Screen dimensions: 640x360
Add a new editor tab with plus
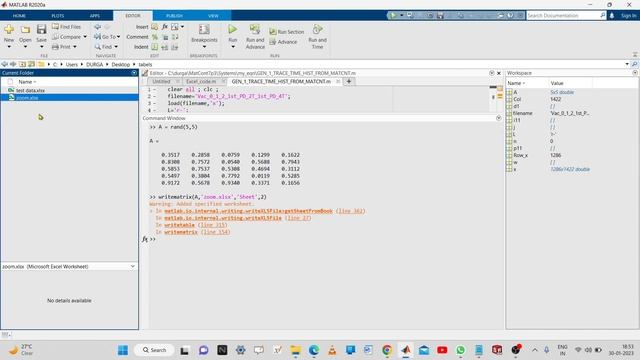click(x=349, y=82)
